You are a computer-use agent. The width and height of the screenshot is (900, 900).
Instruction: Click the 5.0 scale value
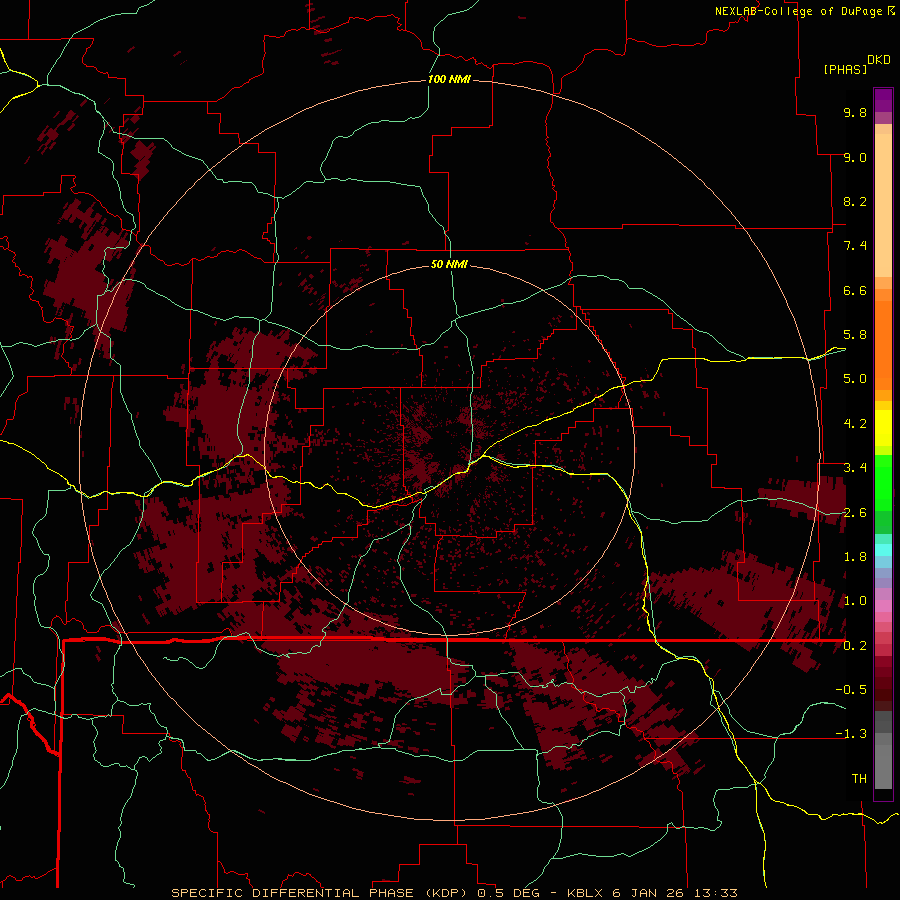click(855, 379)
